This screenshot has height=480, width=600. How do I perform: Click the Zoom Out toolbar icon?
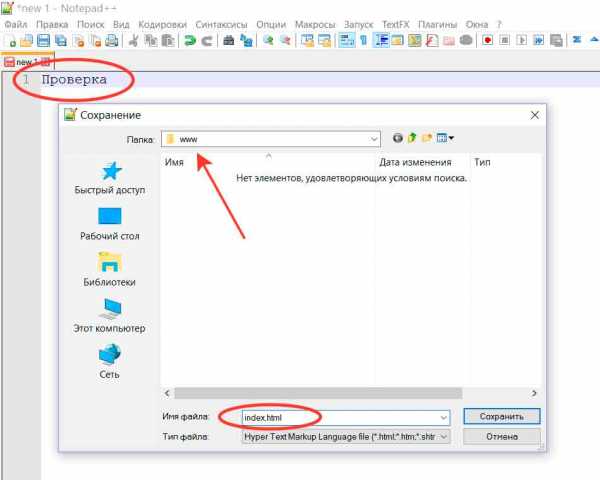[285, 41]
